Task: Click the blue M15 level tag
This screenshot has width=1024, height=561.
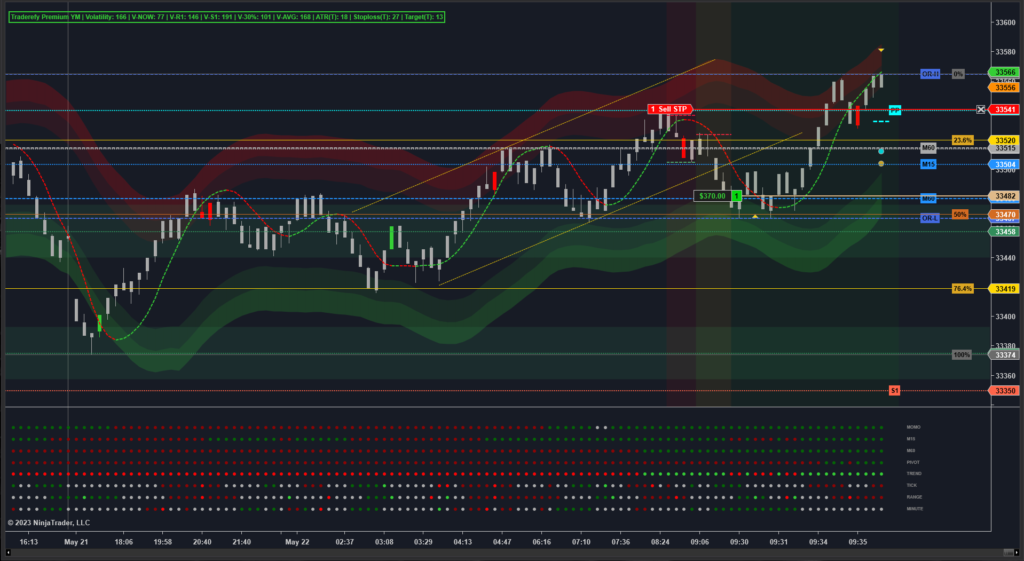Action: coord(928,163)
